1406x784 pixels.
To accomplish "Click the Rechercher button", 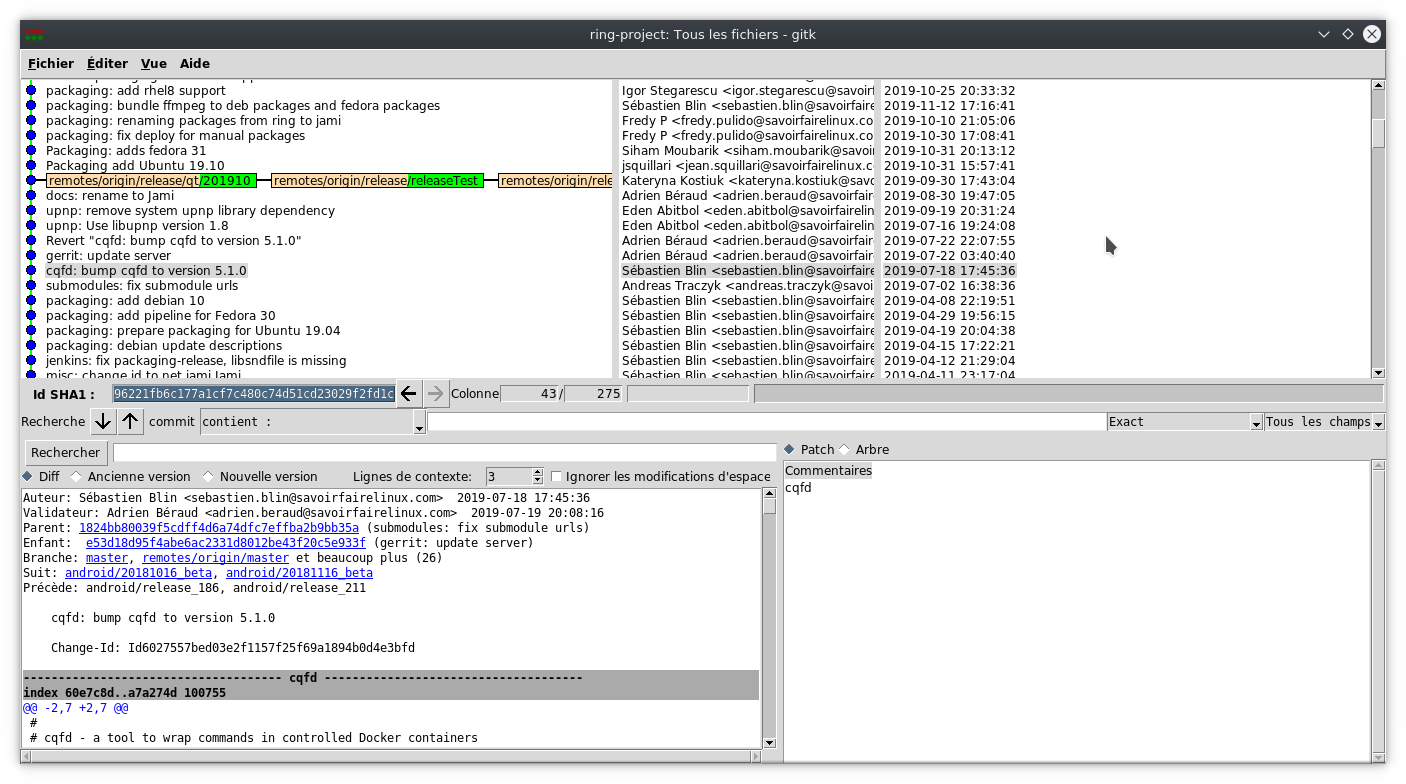I will pos(65,453).
